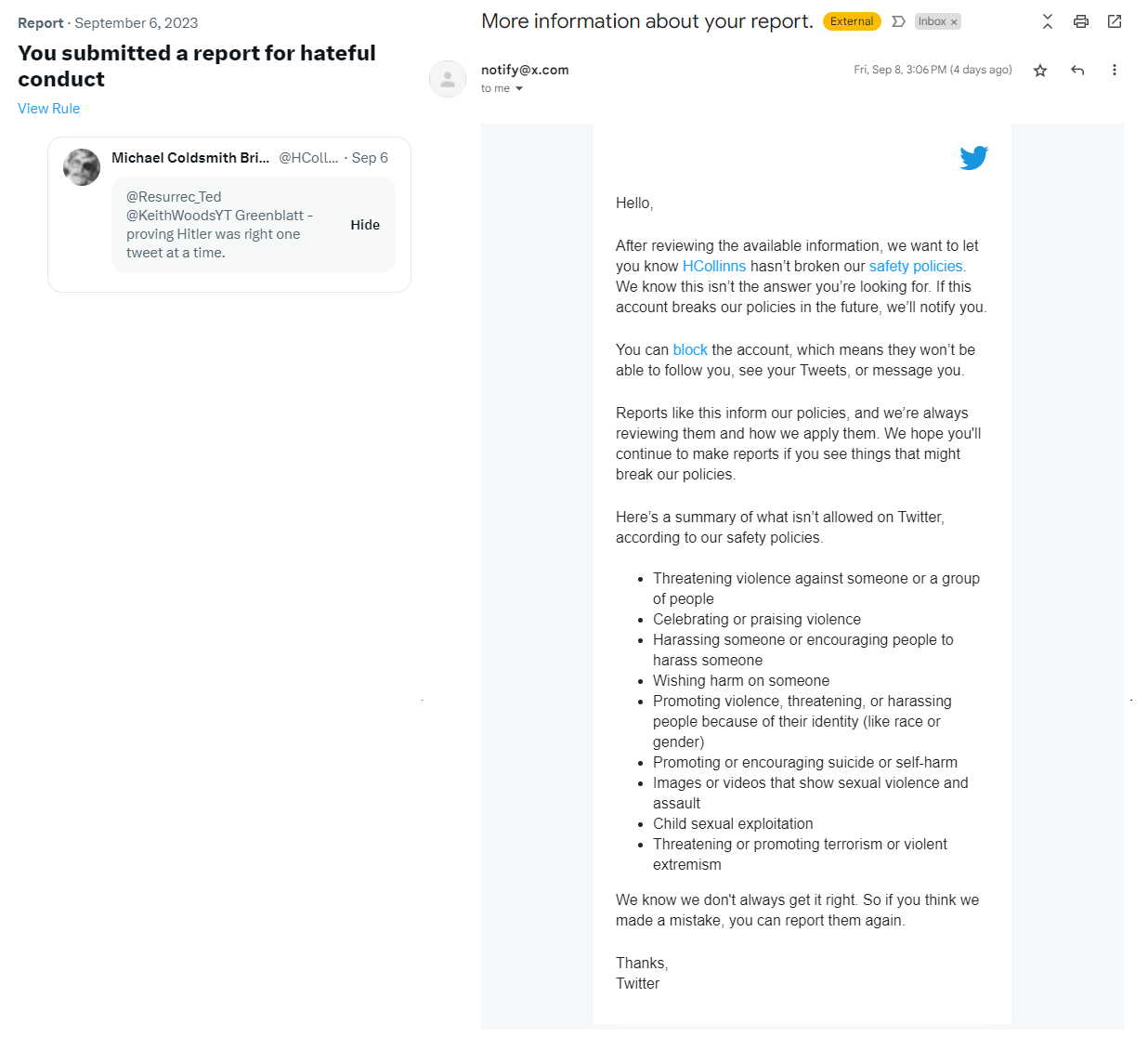Follow the safety policies link
Viewport: 1148px width, 1037px height.
tap(917, 267)
